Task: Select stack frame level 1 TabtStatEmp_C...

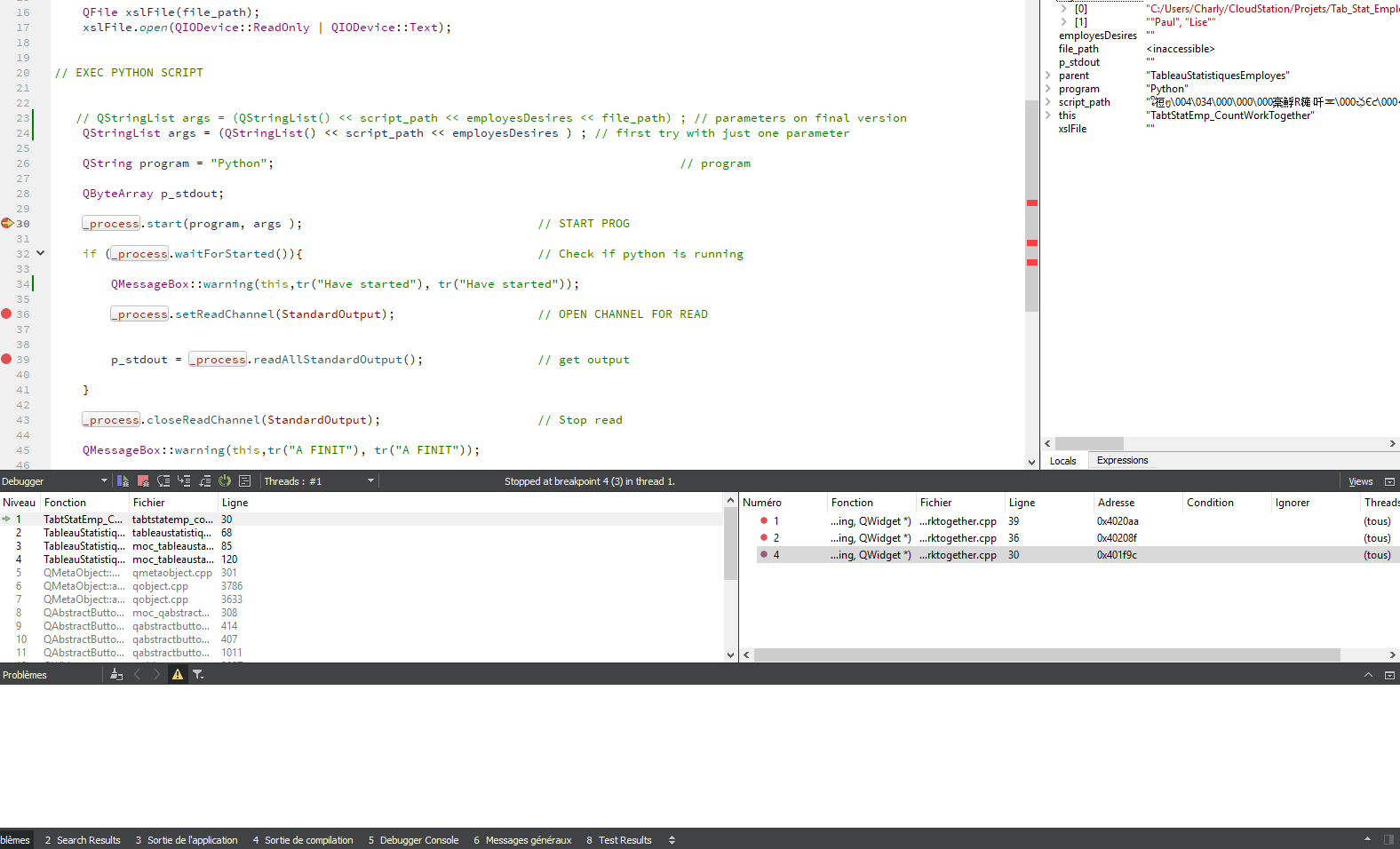Action: [362, 520]
